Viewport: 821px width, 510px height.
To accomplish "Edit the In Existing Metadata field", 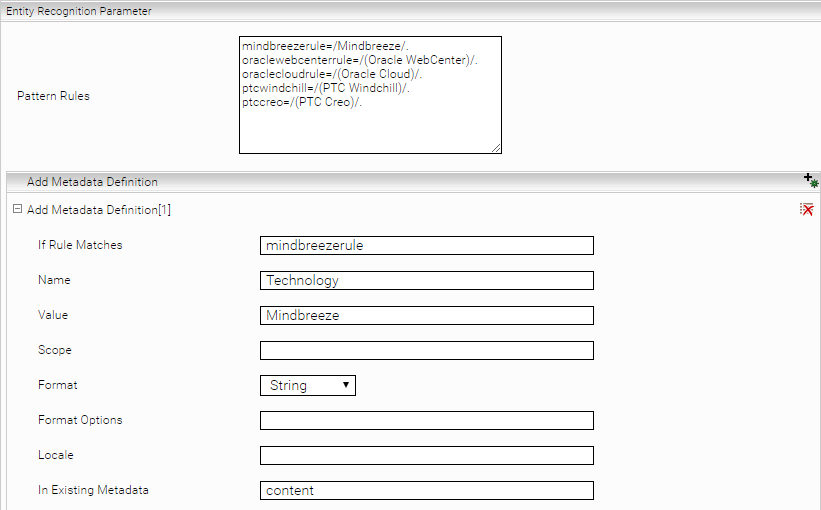I will [x=427, y=491].
